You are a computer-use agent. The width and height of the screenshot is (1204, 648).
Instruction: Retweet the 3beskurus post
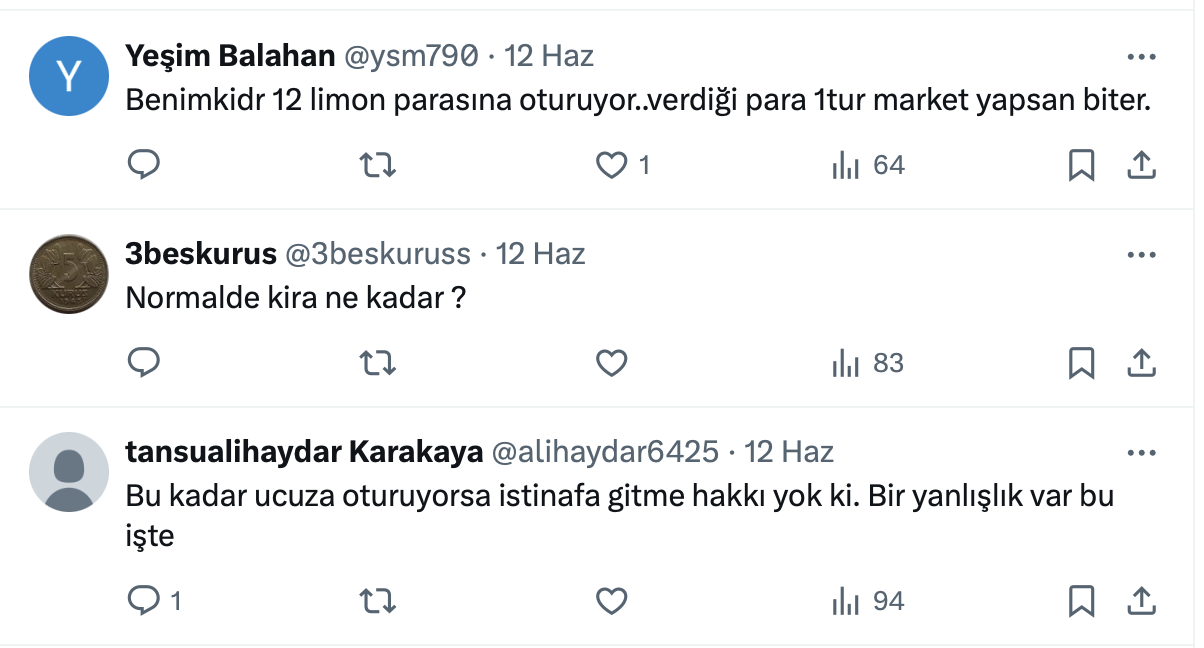pyautogui.click(x=377, y=363)
